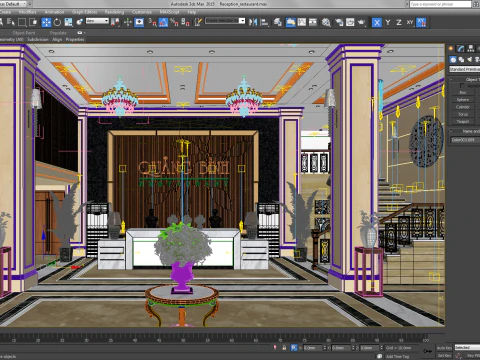
Task: Click Edit Named Selection Sets icon
Action: [x=198, y=22]
